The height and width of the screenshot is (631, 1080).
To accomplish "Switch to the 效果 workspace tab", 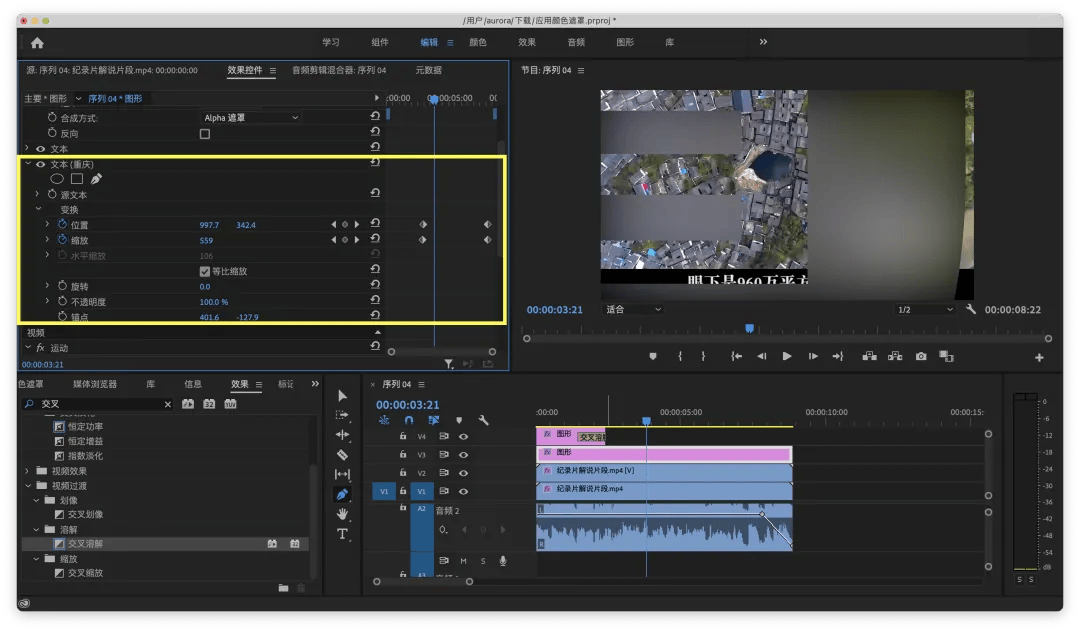I will click(x=527, y=42).
